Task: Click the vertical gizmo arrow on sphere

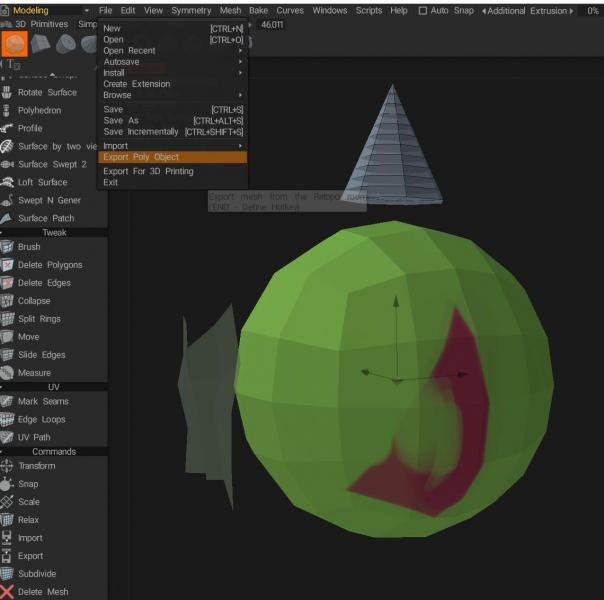Action: click(396, 300)
